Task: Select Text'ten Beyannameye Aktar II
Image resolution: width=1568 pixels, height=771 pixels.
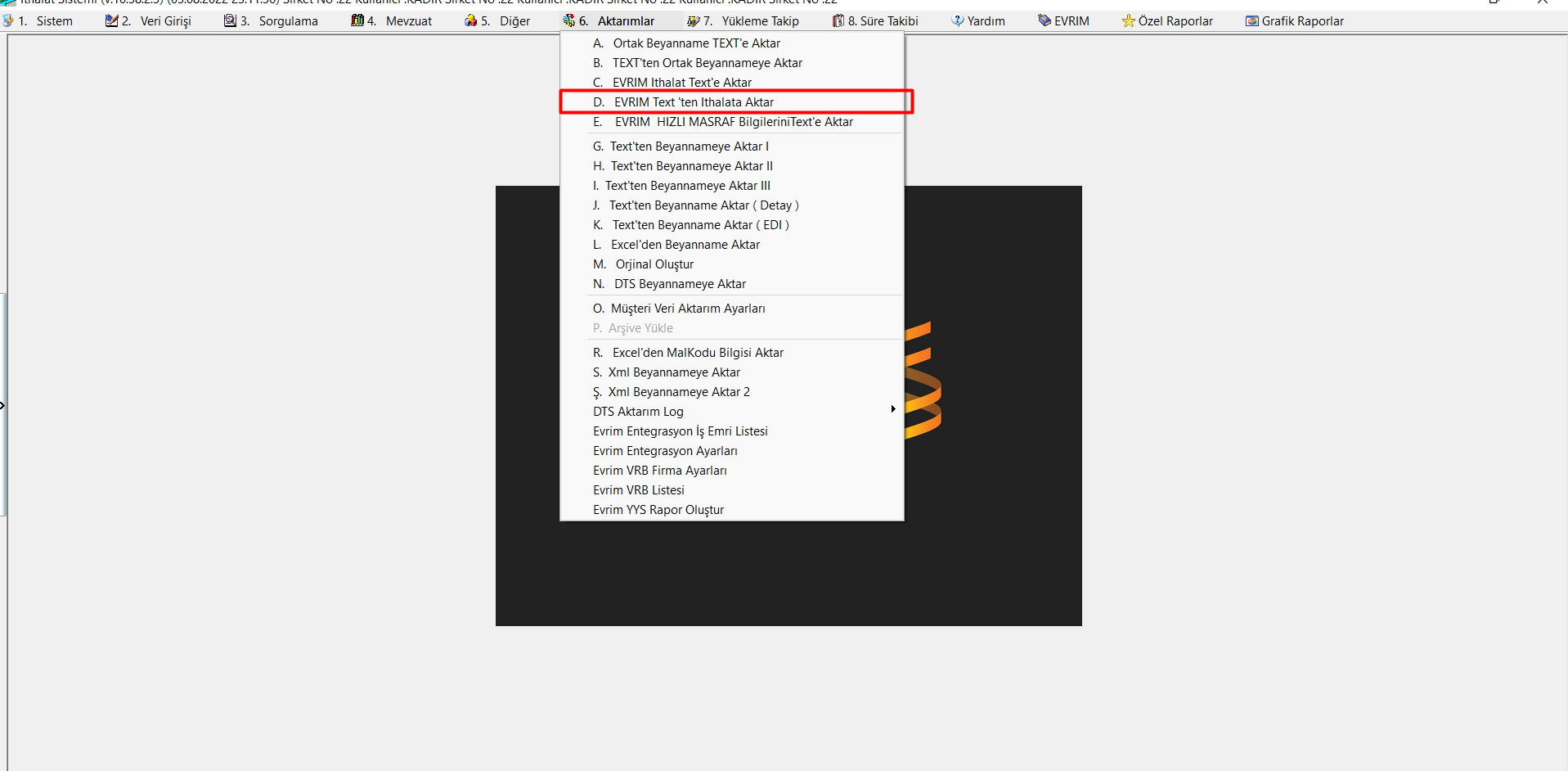Action: 732,166
